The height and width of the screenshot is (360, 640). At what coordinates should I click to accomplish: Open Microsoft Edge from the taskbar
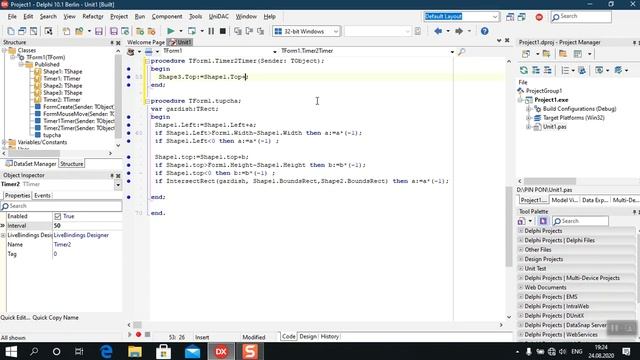107,351
